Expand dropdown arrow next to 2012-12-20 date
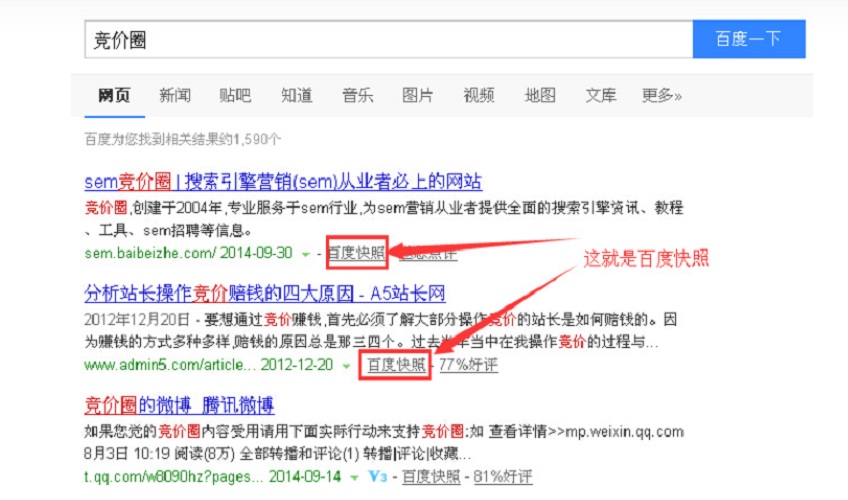 click(346, 366)
